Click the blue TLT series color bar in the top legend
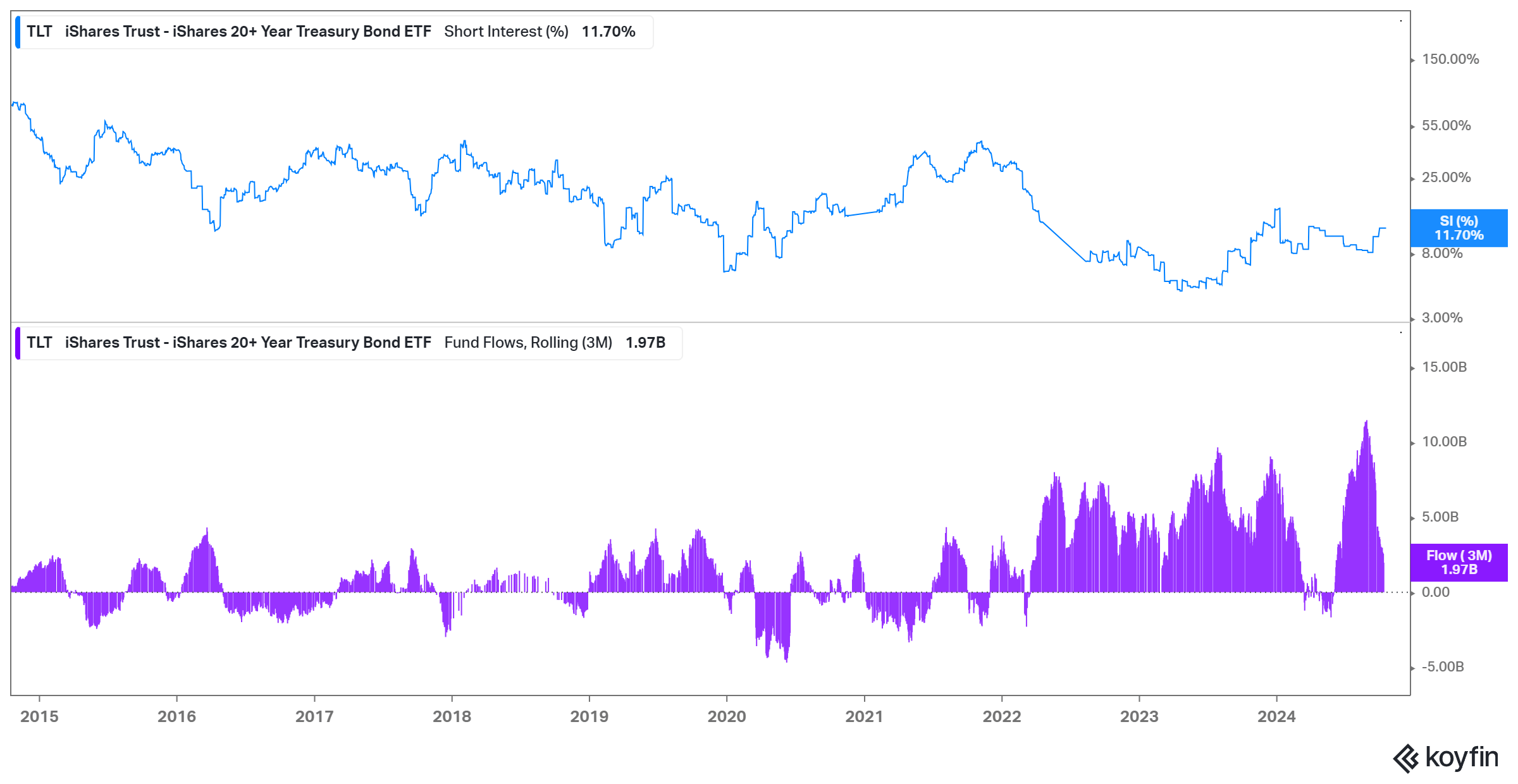The width and height of the screenshot is (1518, 784). 18,31
